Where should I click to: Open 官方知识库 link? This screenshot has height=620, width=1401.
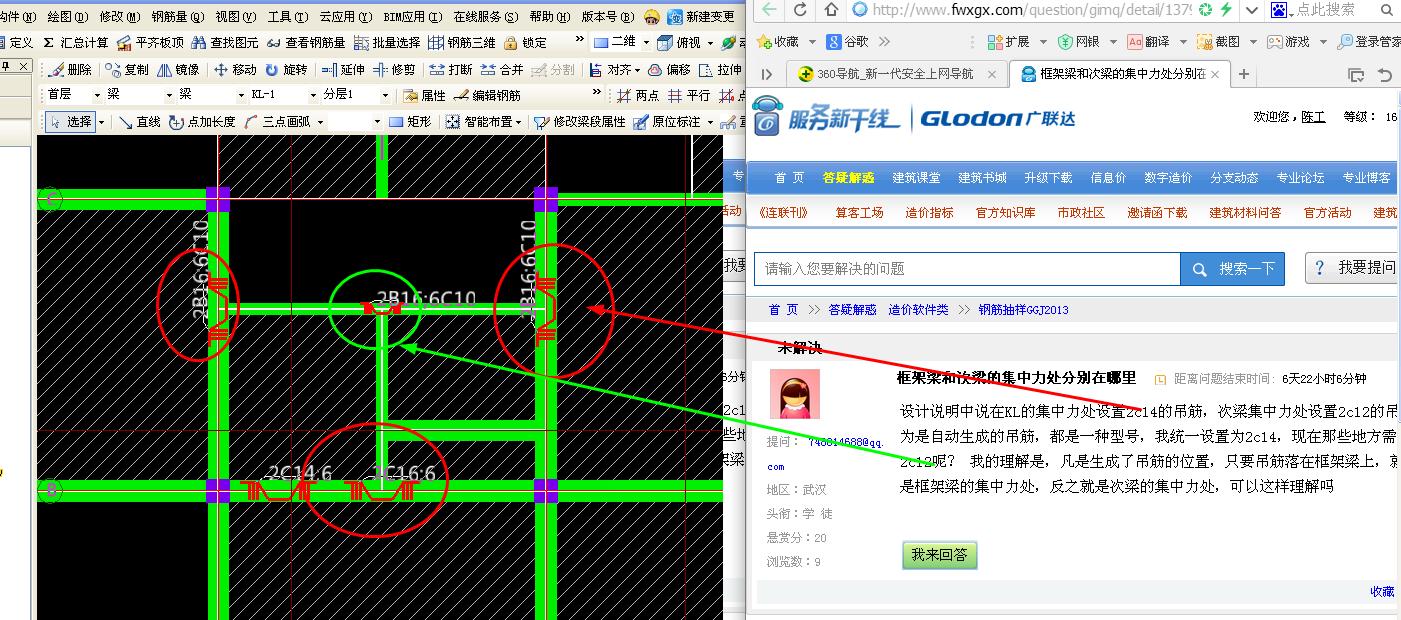pos(1005,213)
